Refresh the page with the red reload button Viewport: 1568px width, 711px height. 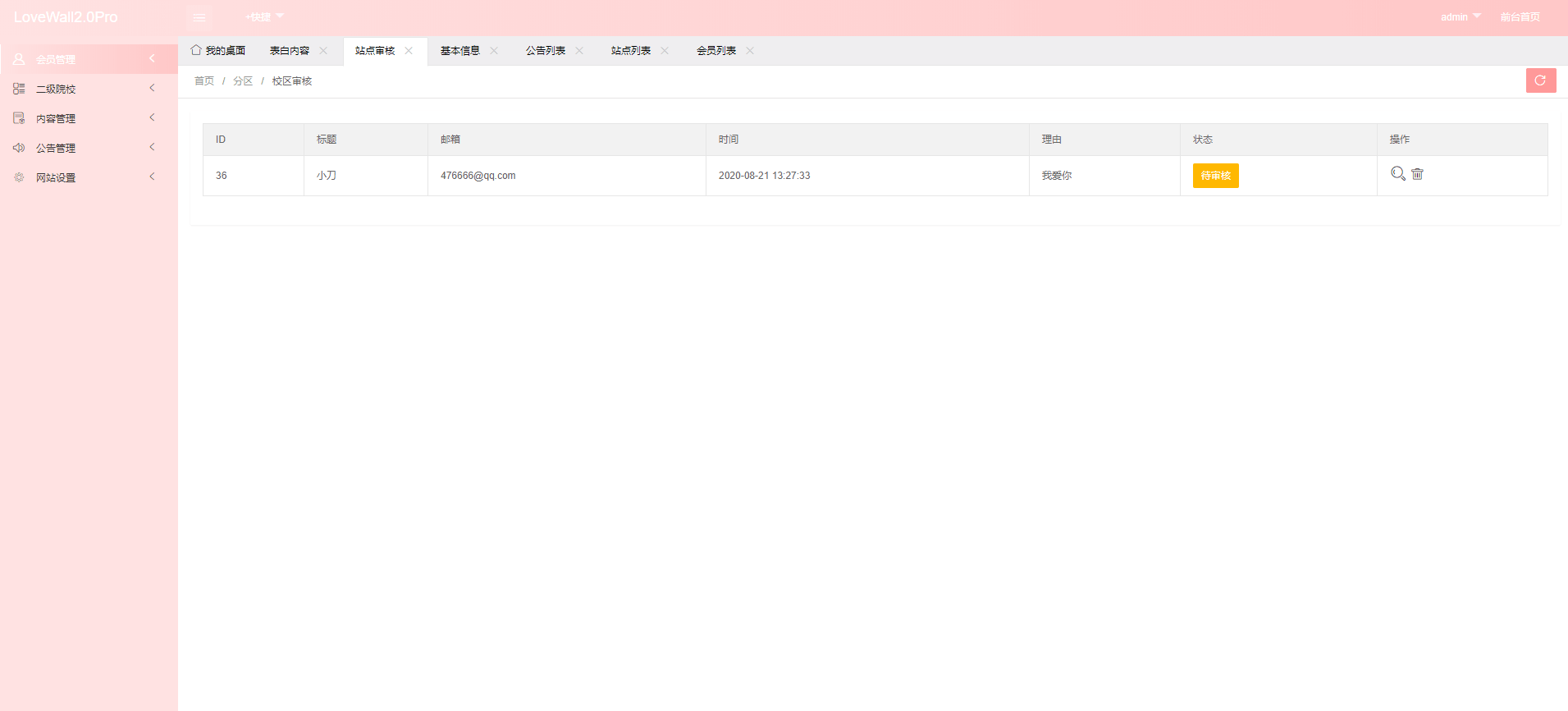pos(1540,80)
